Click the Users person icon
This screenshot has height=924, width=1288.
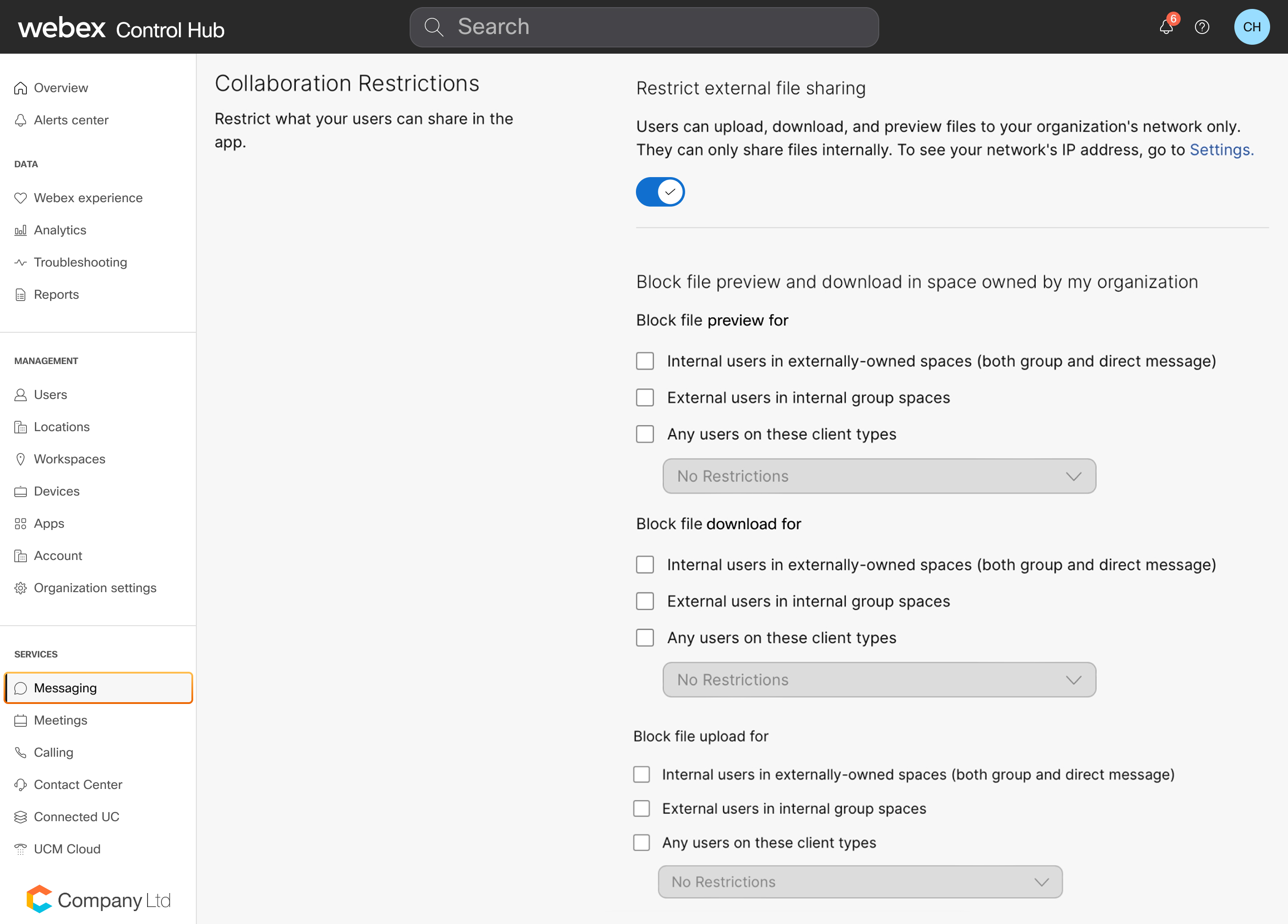[21, 395]
